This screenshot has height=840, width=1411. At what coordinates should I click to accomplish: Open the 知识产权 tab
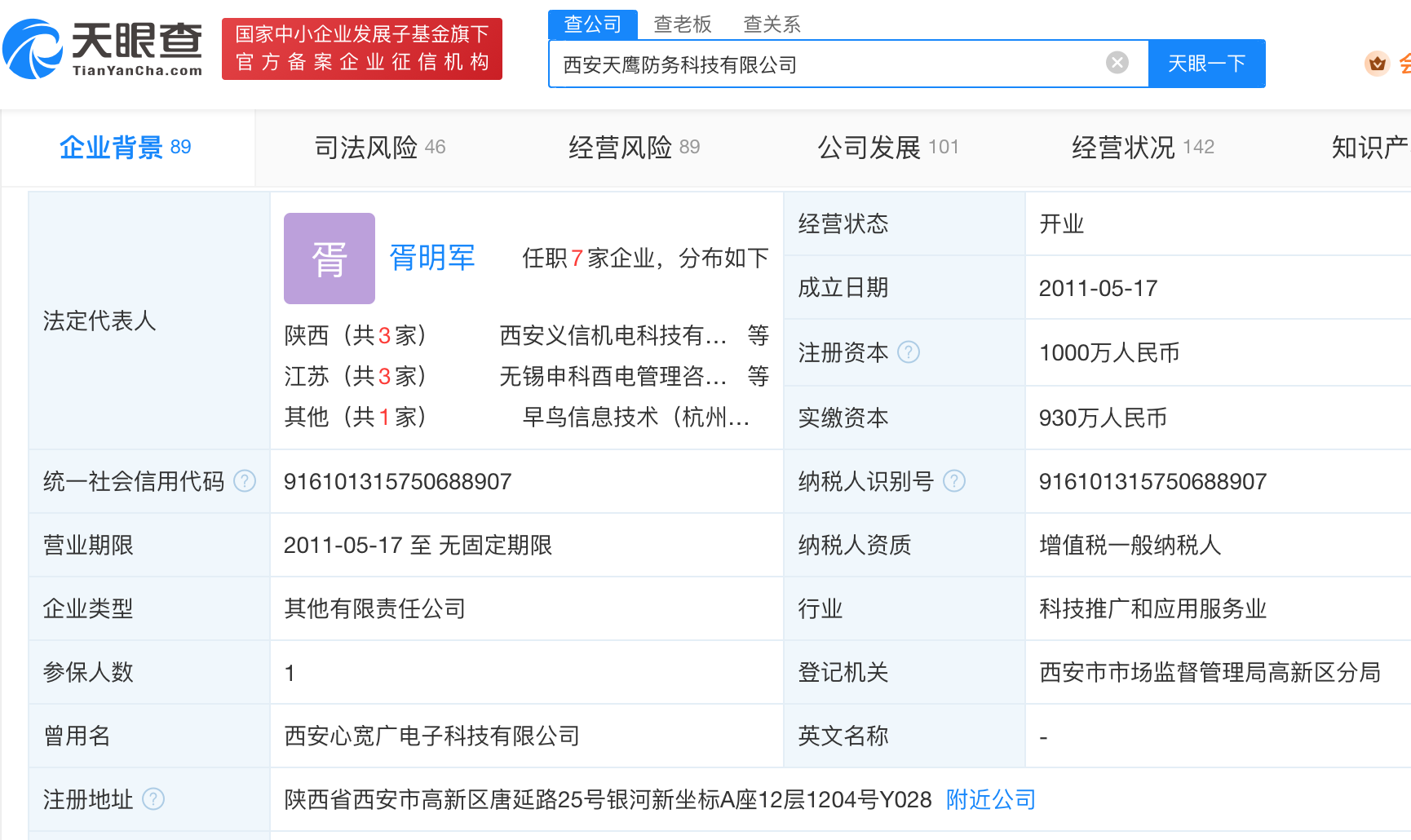pyautogui.click(x=1370, y=148)
